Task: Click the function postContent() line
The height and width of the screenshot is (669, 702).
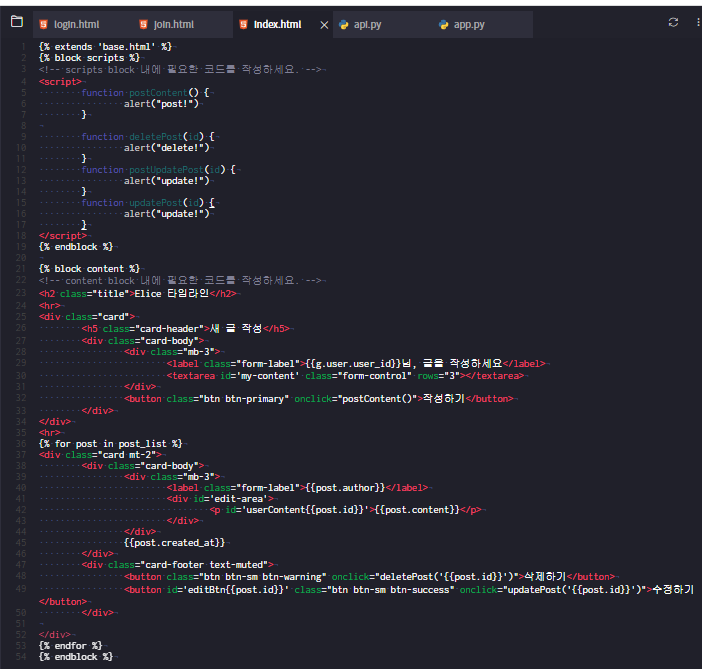Action: [x=145, y=93]
